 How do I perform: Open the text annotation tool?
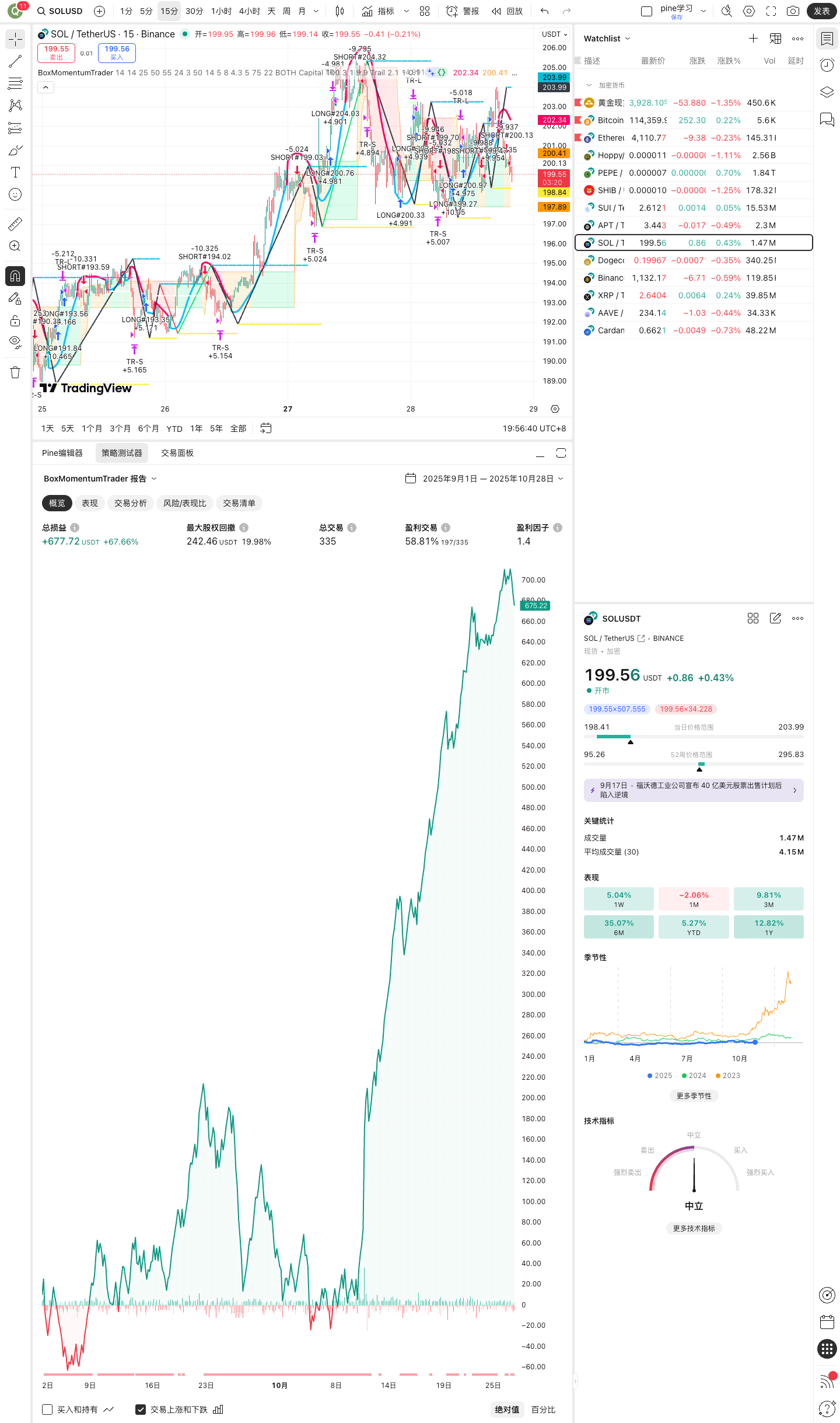tap(15, 172)
